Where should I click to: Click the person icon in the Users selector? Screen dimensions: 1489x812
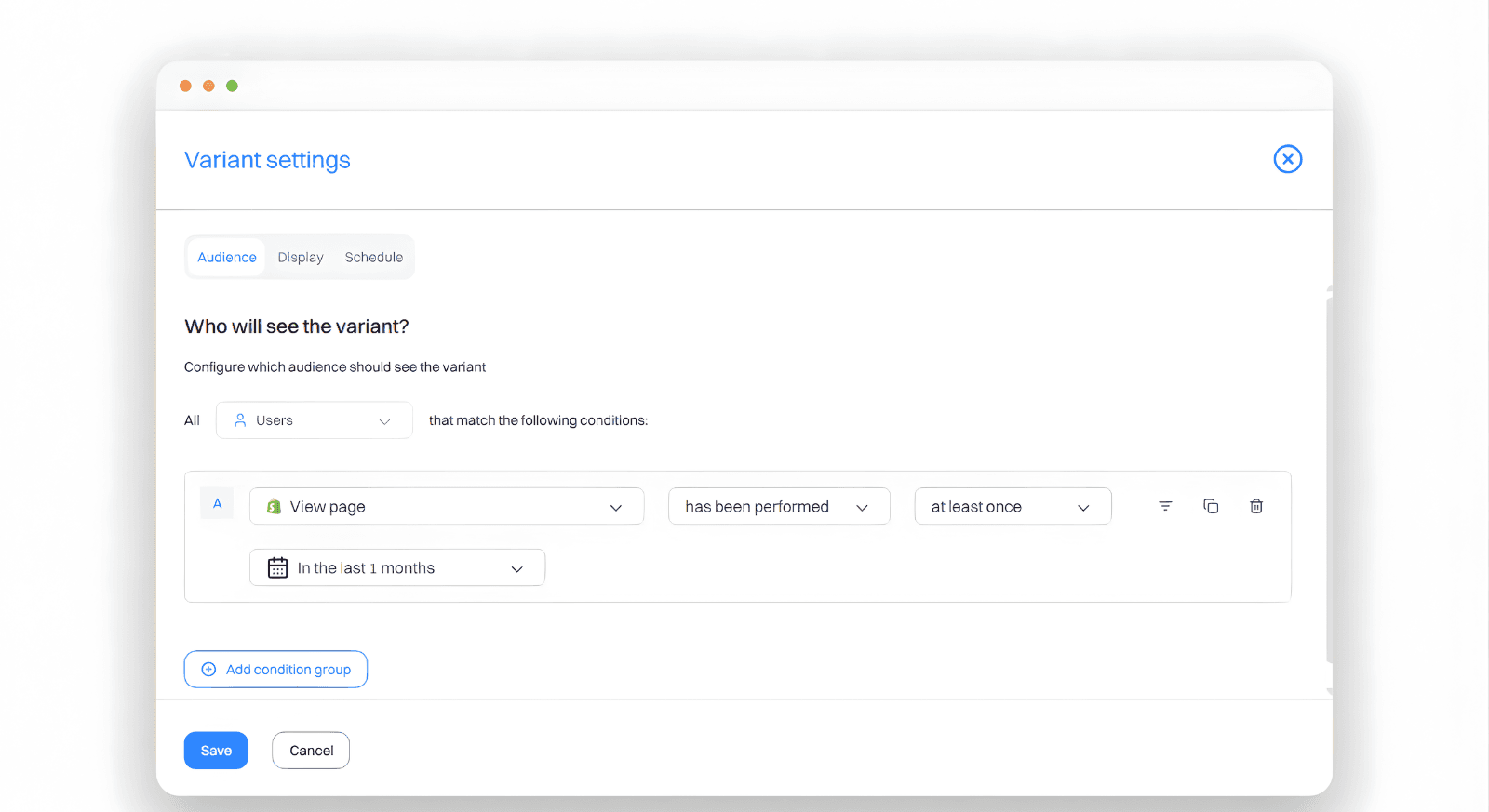240,420
